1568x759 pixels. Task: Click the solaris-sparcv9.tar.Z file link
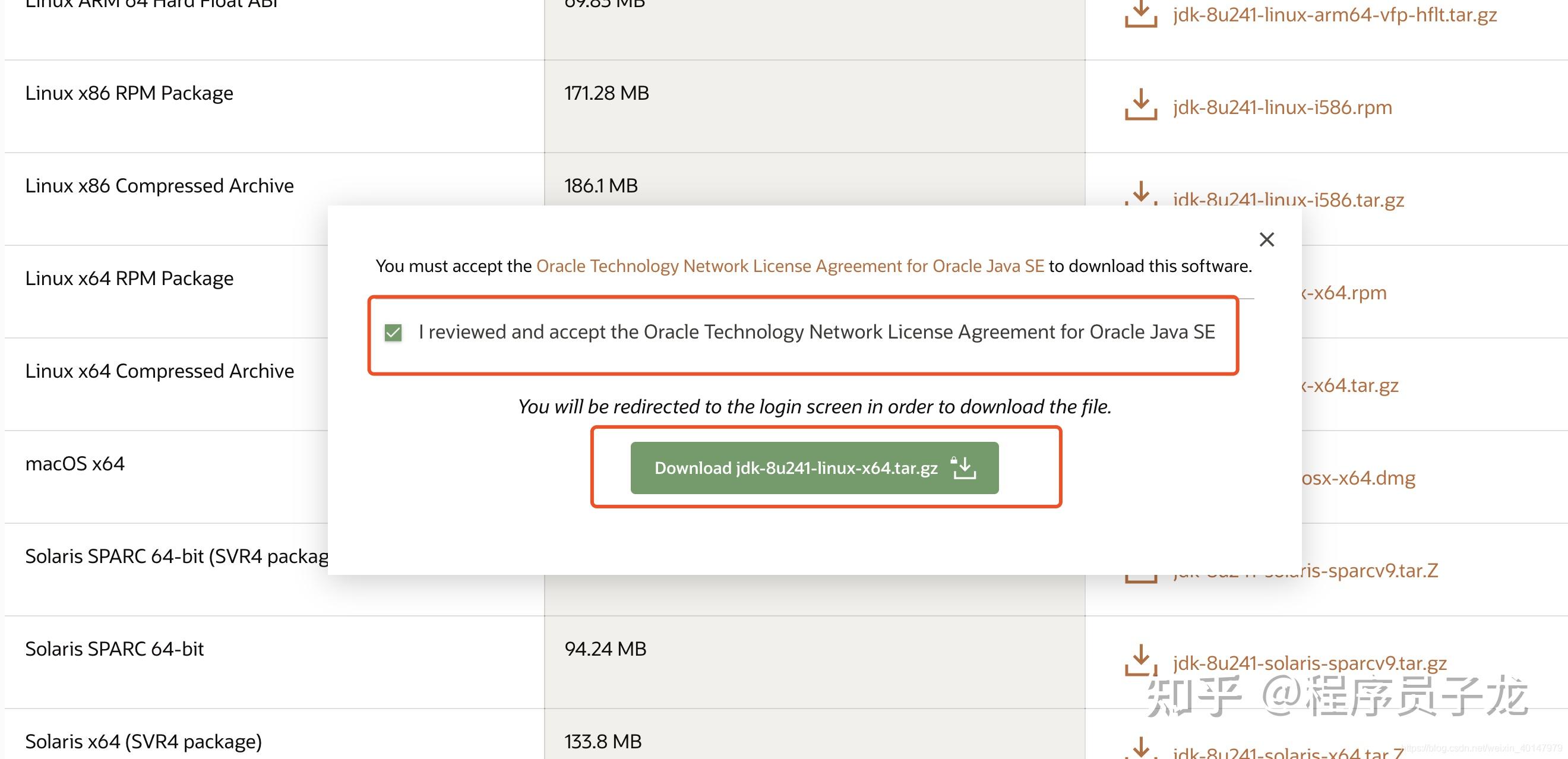point(1370,570)
